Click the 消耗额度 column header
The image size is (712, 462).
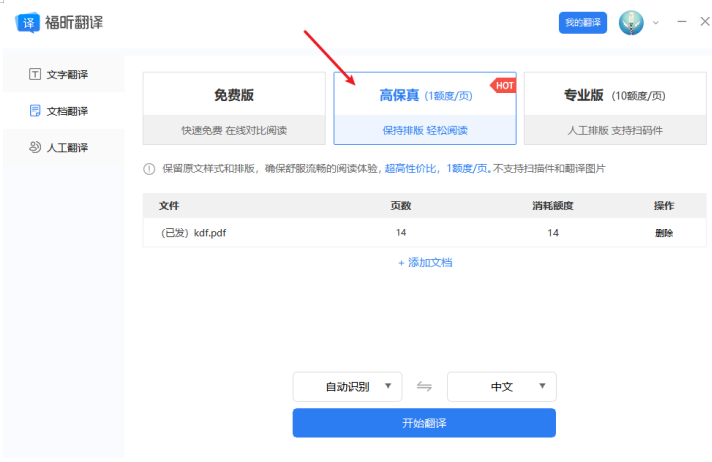(x=553, y=206)
